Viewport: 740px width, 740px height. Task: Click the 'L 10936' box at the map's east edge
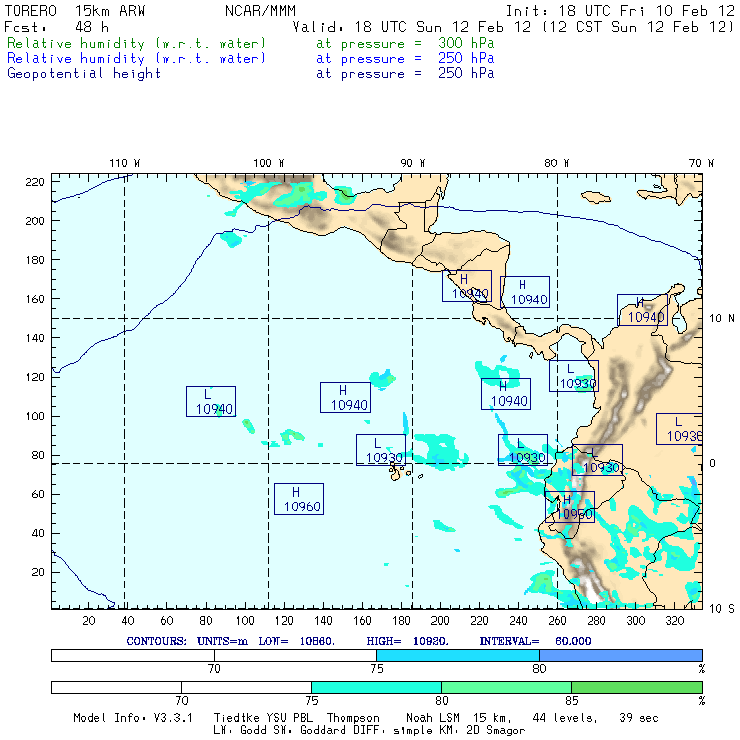click(x=679, y=429)
